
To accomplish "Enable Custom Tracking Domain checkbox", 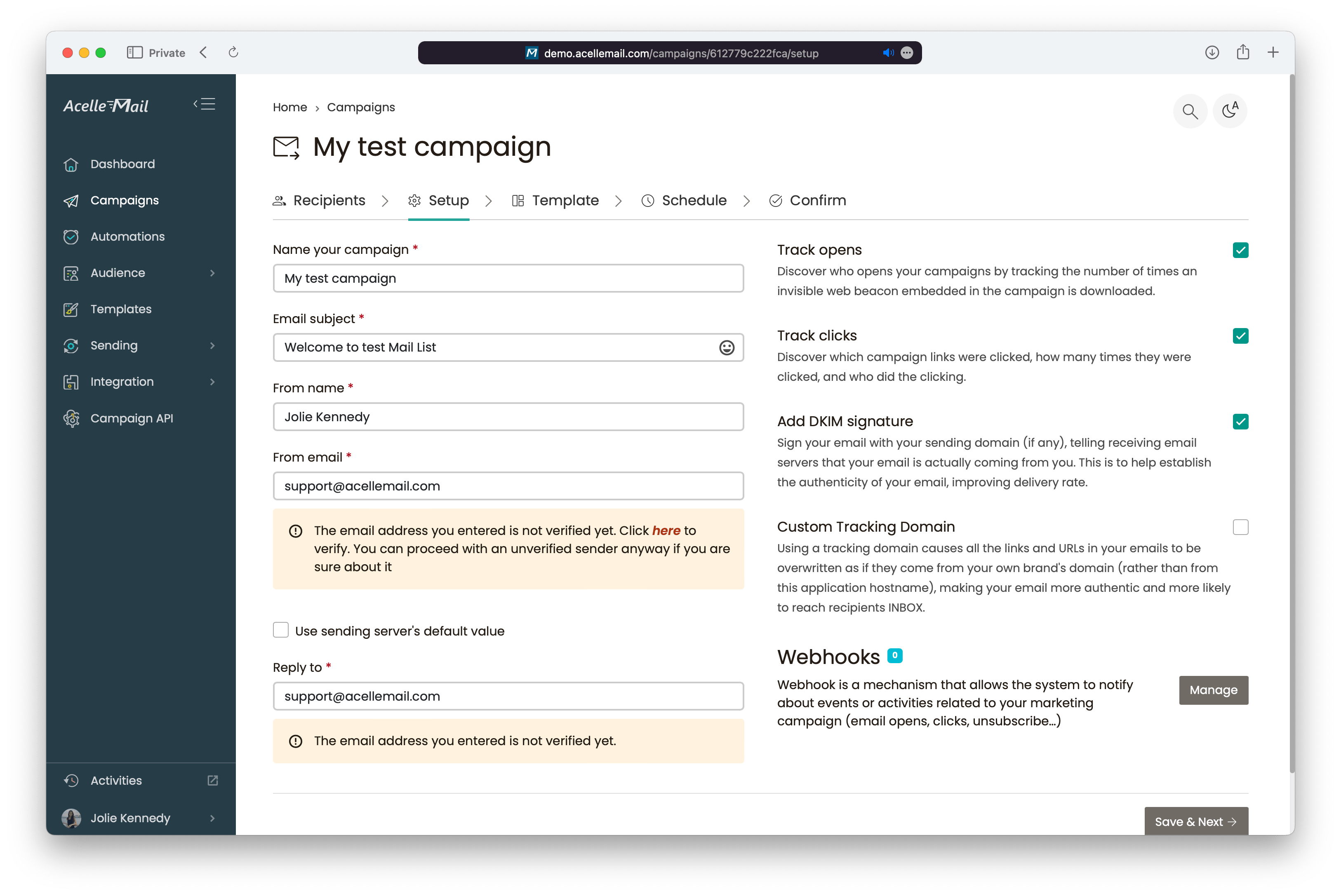I will pos(1241,527).
